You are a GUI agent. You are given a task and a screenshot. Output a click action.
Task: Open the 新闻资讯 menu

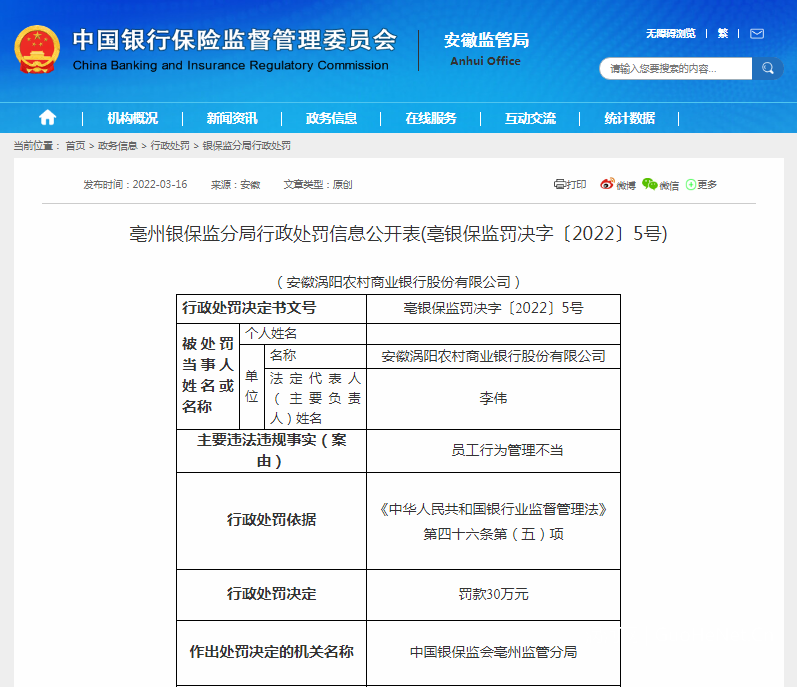click(232, 117)
